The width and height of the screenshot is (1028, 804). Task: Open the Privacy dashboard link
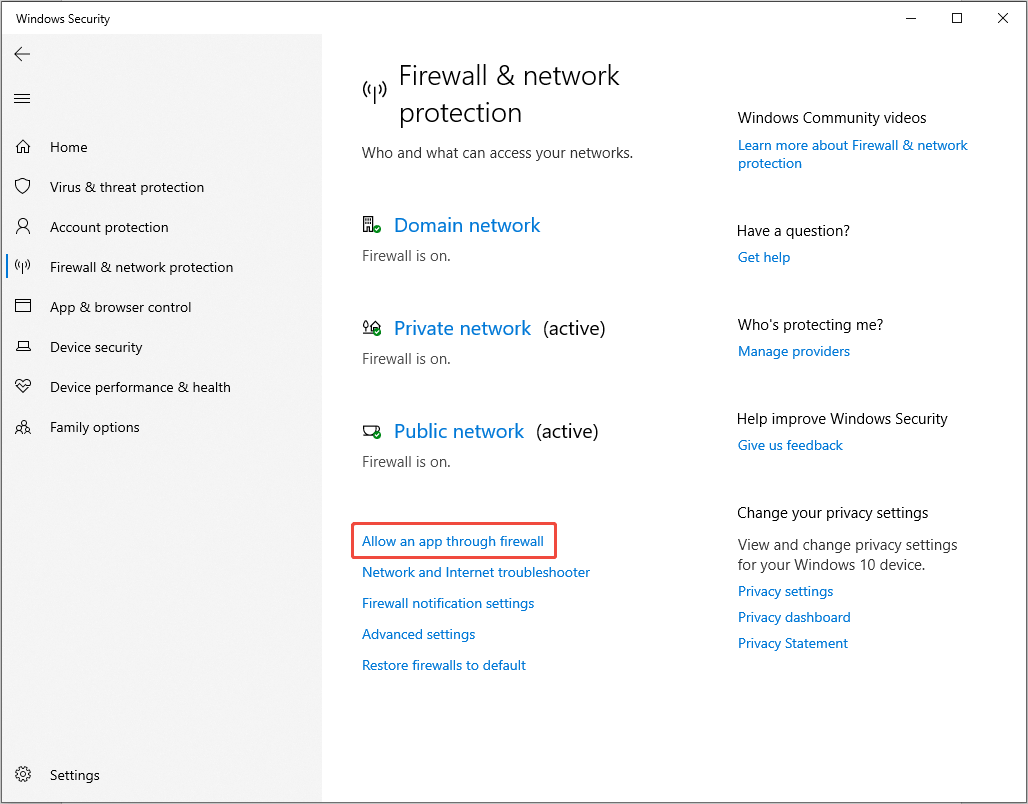794,617
